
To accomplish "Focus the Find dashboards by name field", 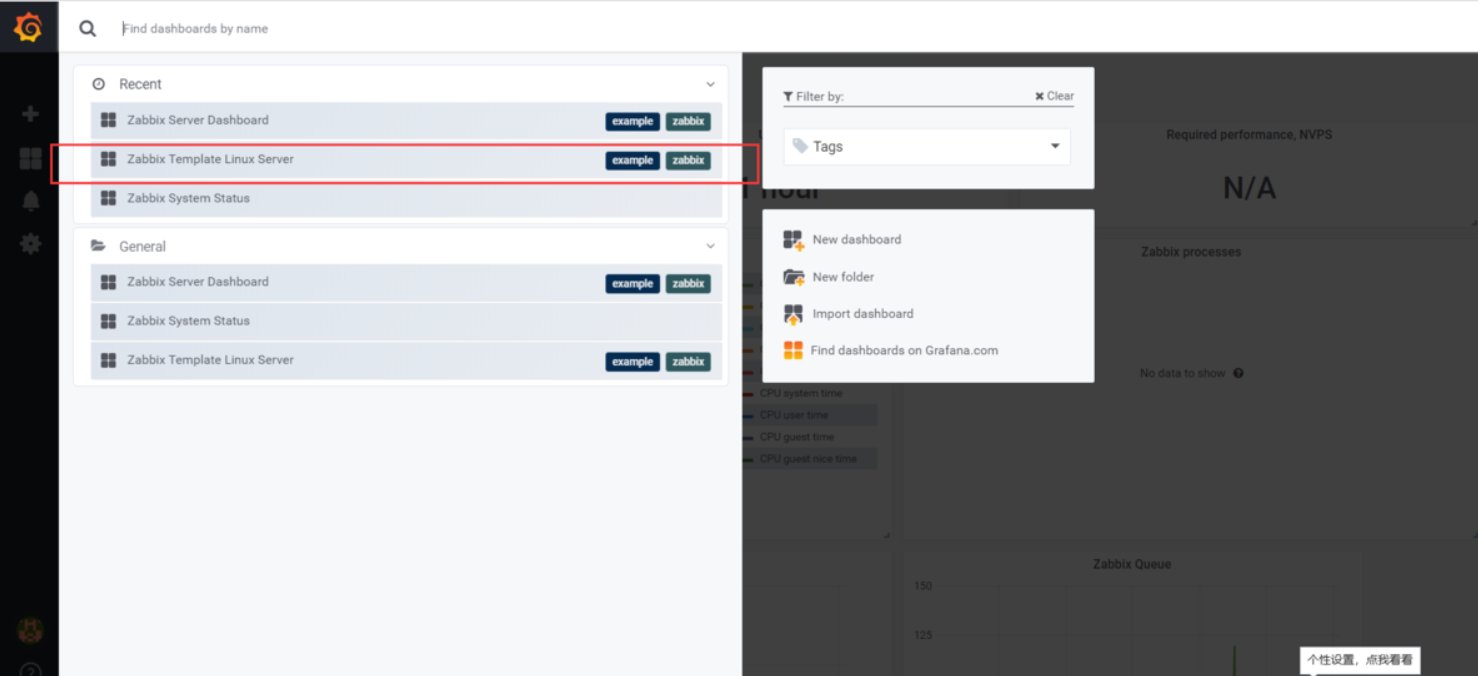I will (x=195, y=29).
